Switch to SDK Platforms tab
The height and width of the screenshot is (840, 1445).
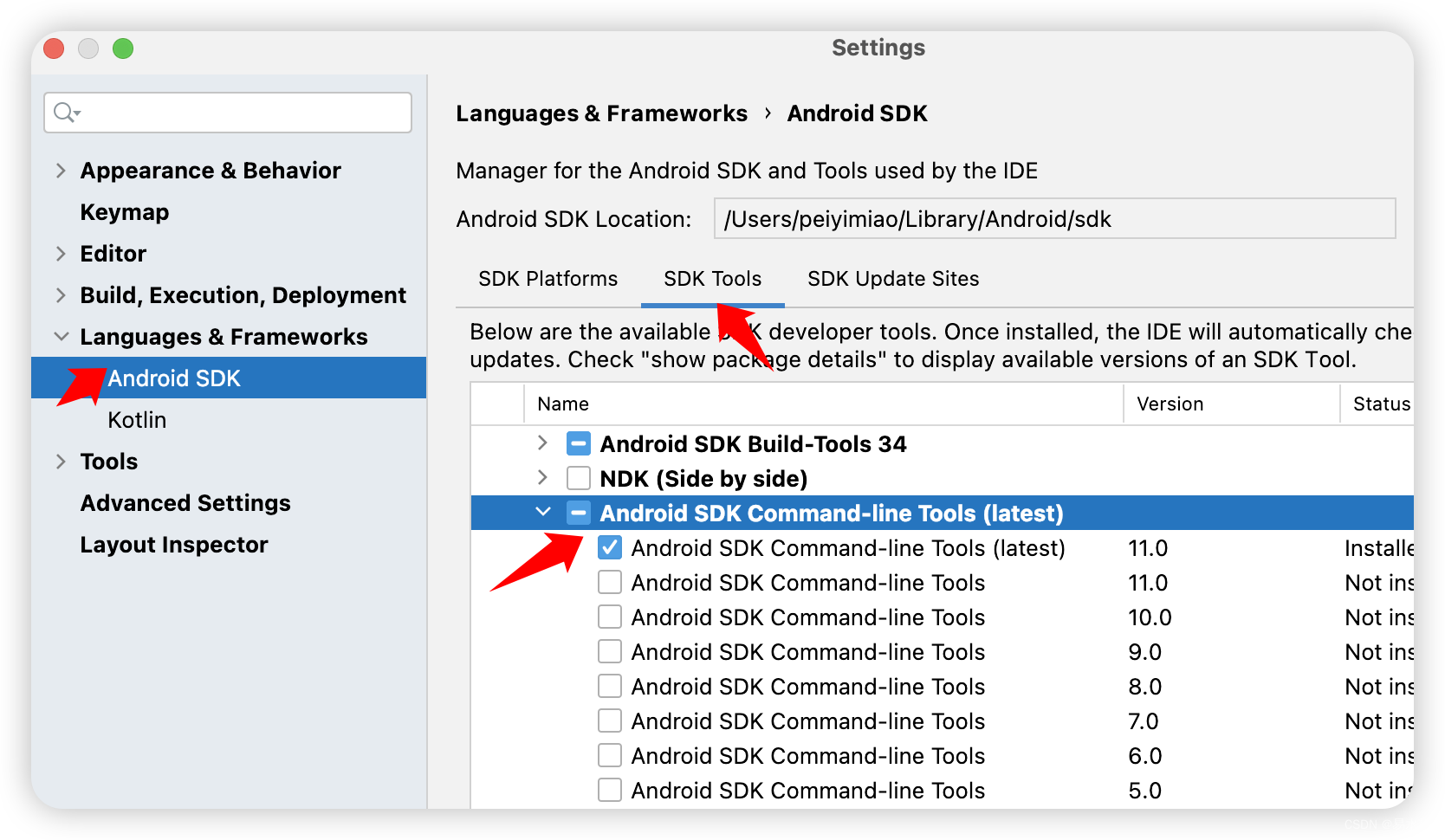(548, 279)
